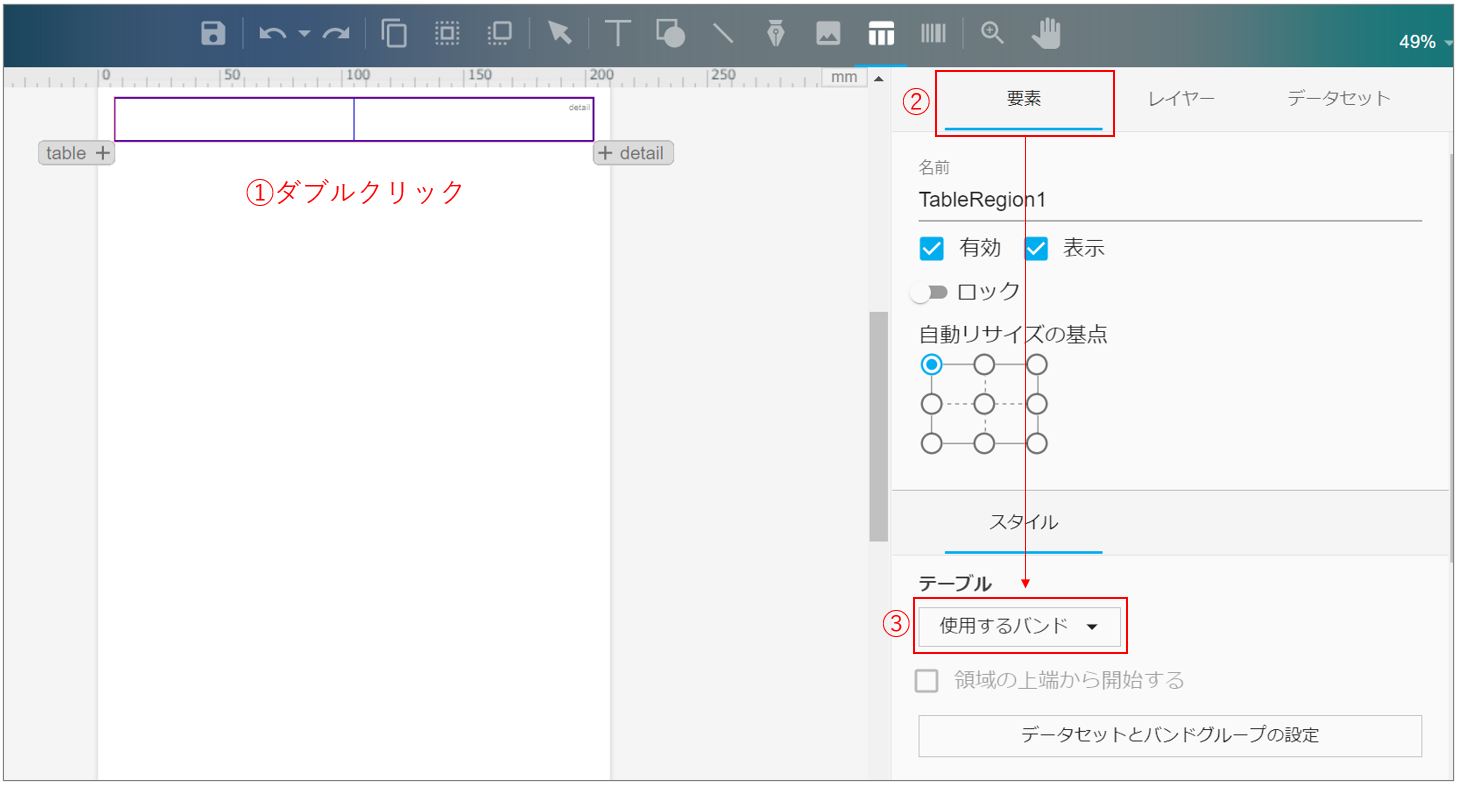Uncheck the 表示 checkbox
Image resolution: width=1458 pixels, height=787 pixels.
tap(1036, 248)
